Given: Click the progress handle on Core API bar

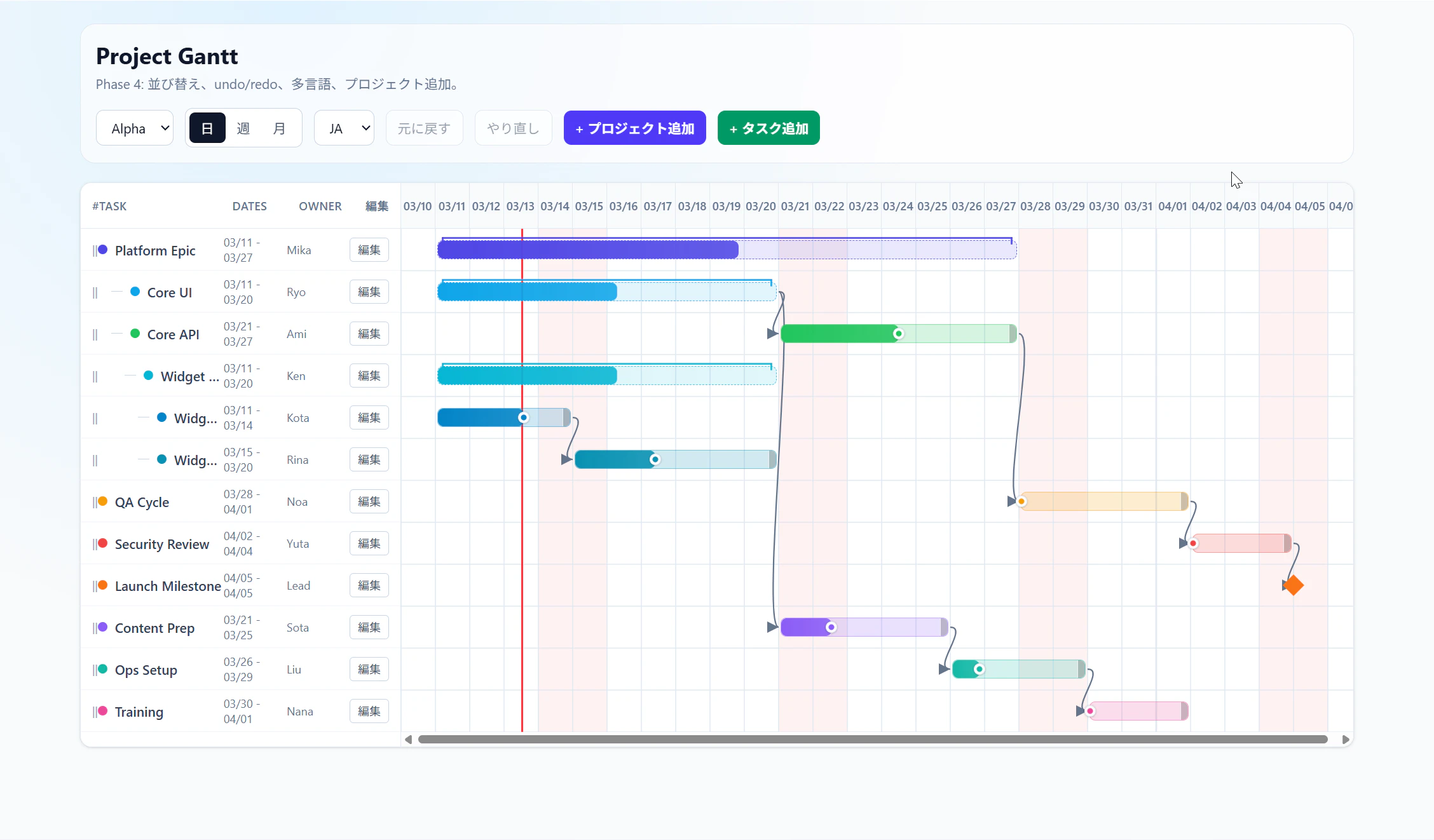Looking at the screenshot, I should pyautogui.click(x=898, y=334).
